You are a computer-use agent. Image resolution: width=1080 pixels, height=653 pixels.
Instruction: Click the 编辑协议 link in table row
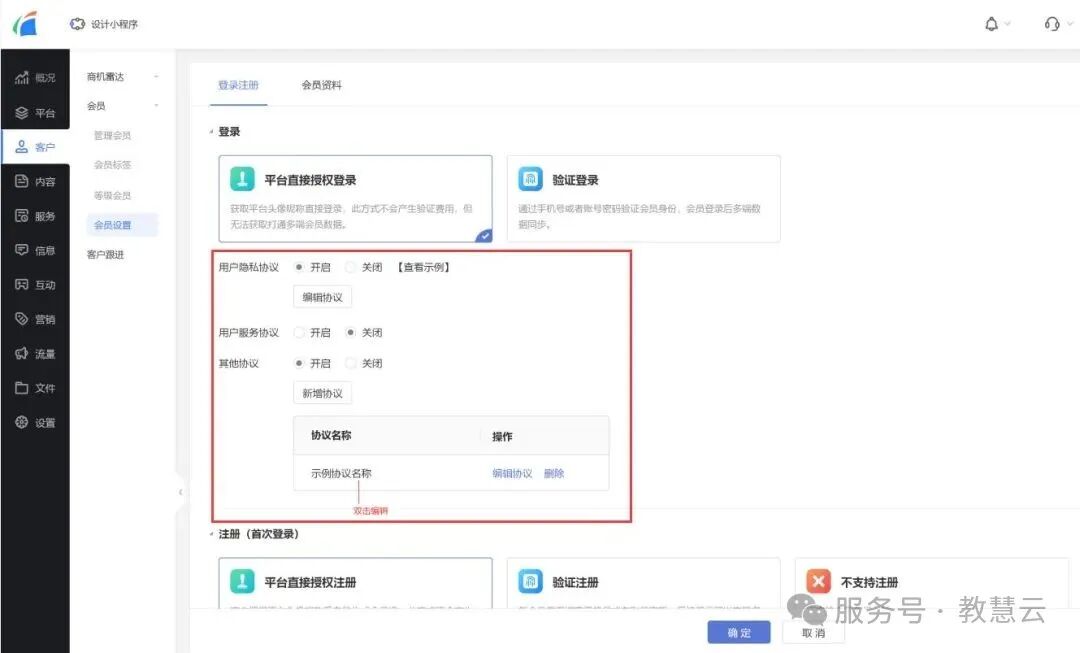[512, 473]
